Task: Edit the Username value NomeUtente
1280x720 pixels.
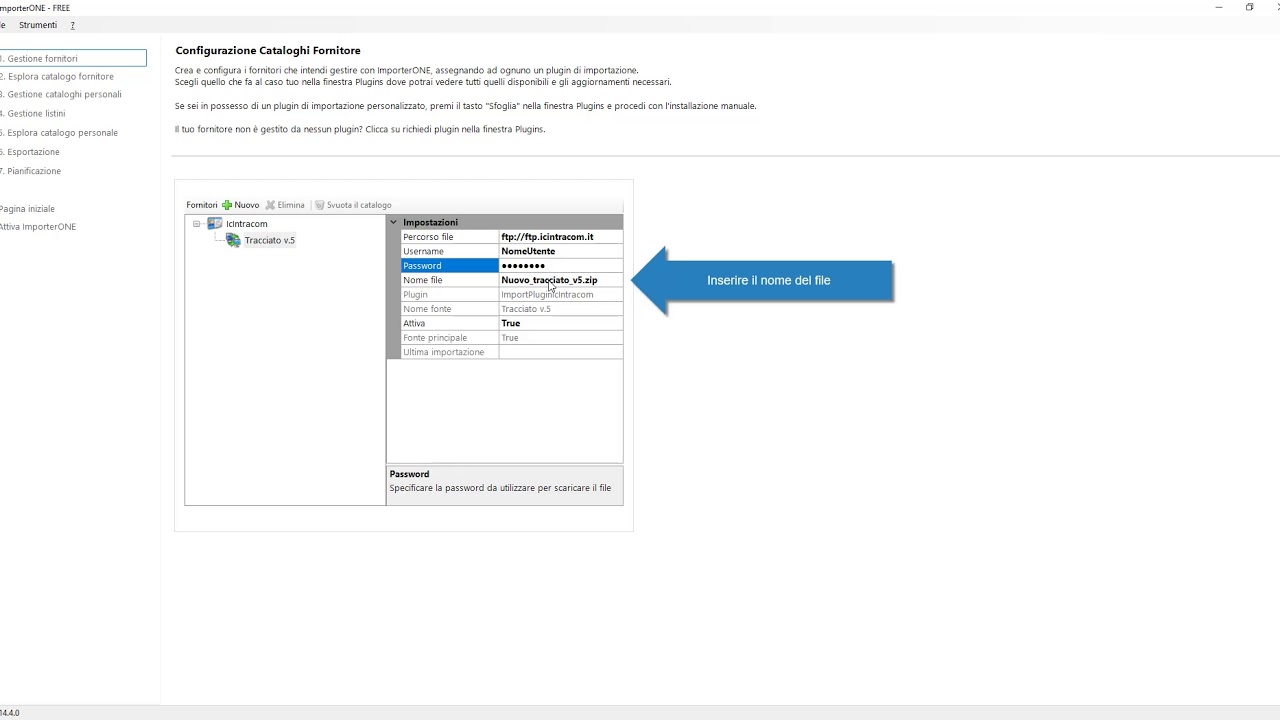Action: pyautogui.click(x=560, y=251)
